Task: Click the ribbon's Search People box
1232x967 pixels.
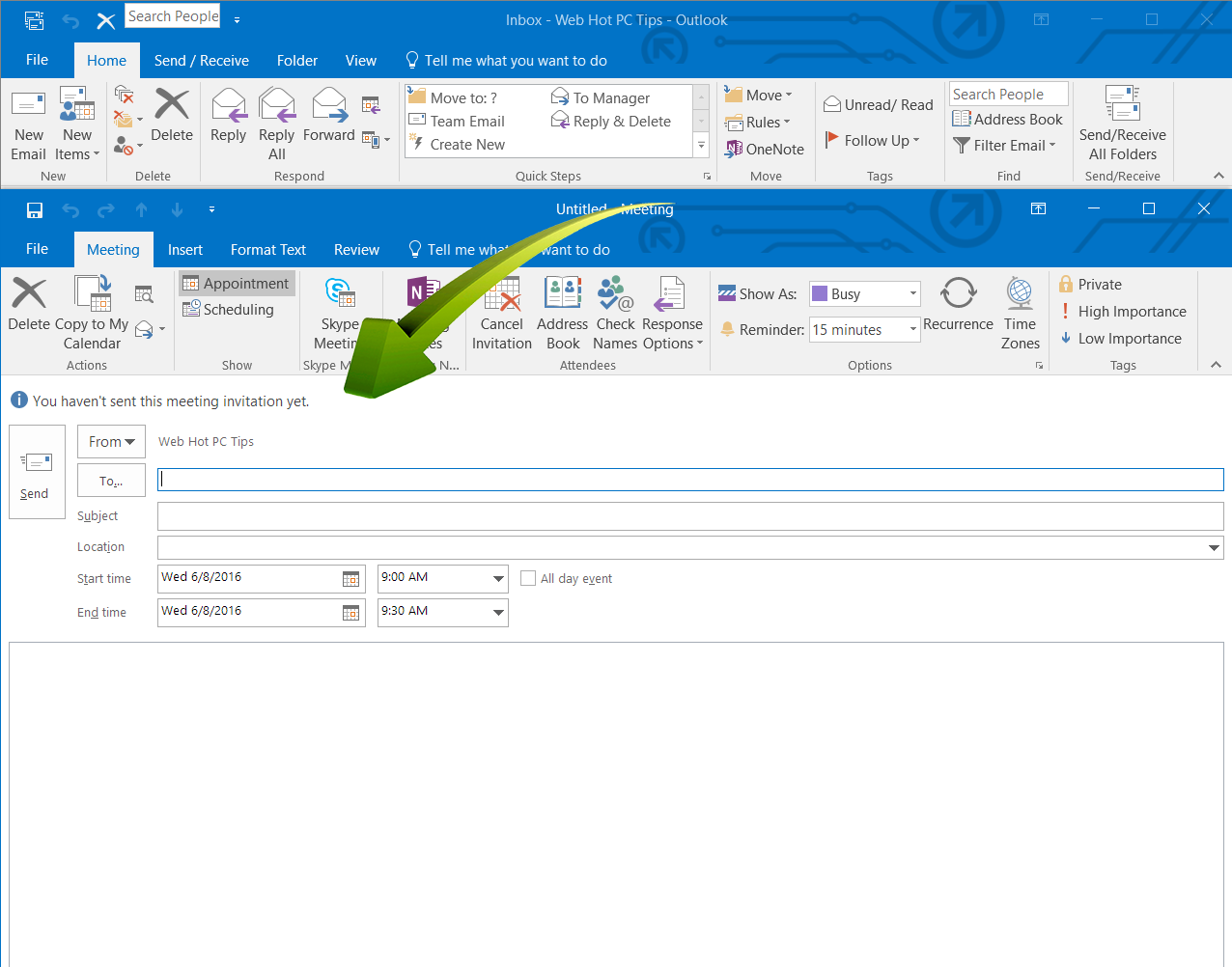Action: coord(1009,94)
